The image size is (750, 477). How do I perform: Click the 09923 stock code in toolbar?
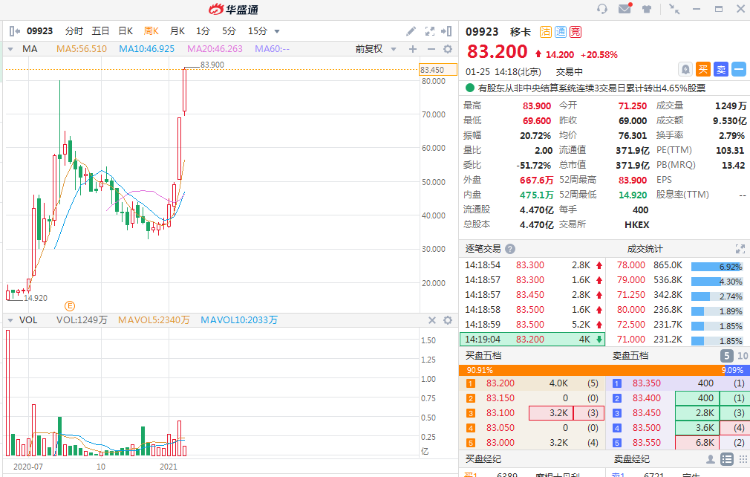pos(39,31)
